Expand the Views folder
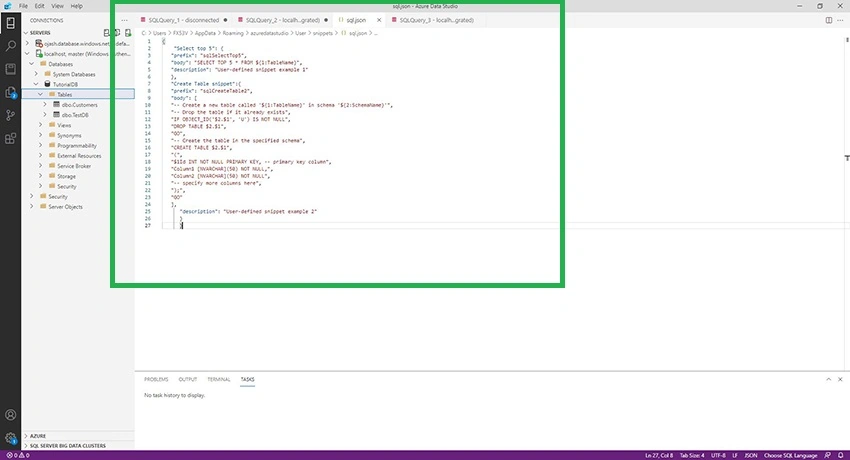The width and height of the screenshot is (850, 460). point(41,125)
